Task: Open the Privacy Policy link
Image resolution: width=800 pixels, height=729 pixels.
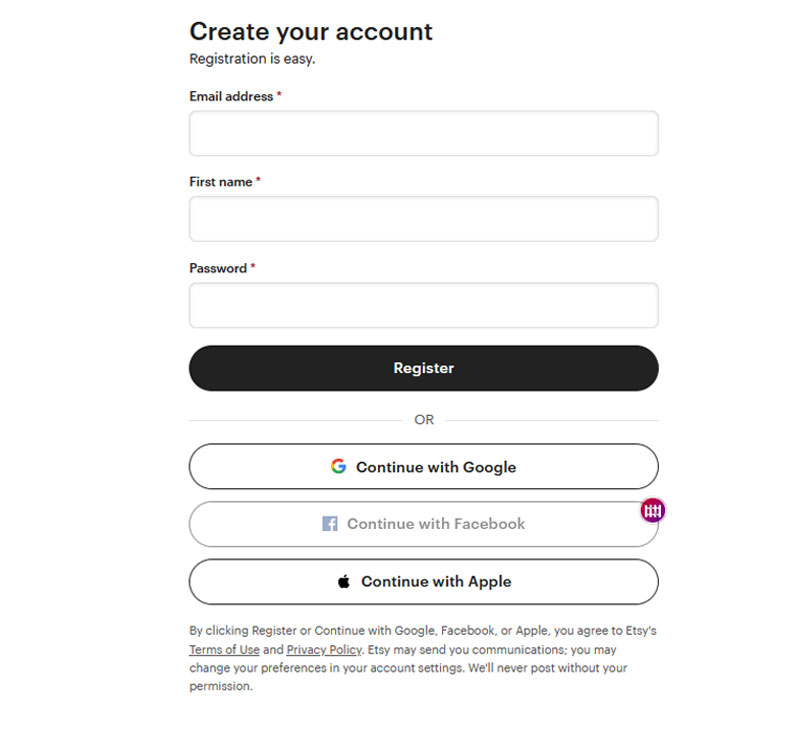Action: coord(324,649)
